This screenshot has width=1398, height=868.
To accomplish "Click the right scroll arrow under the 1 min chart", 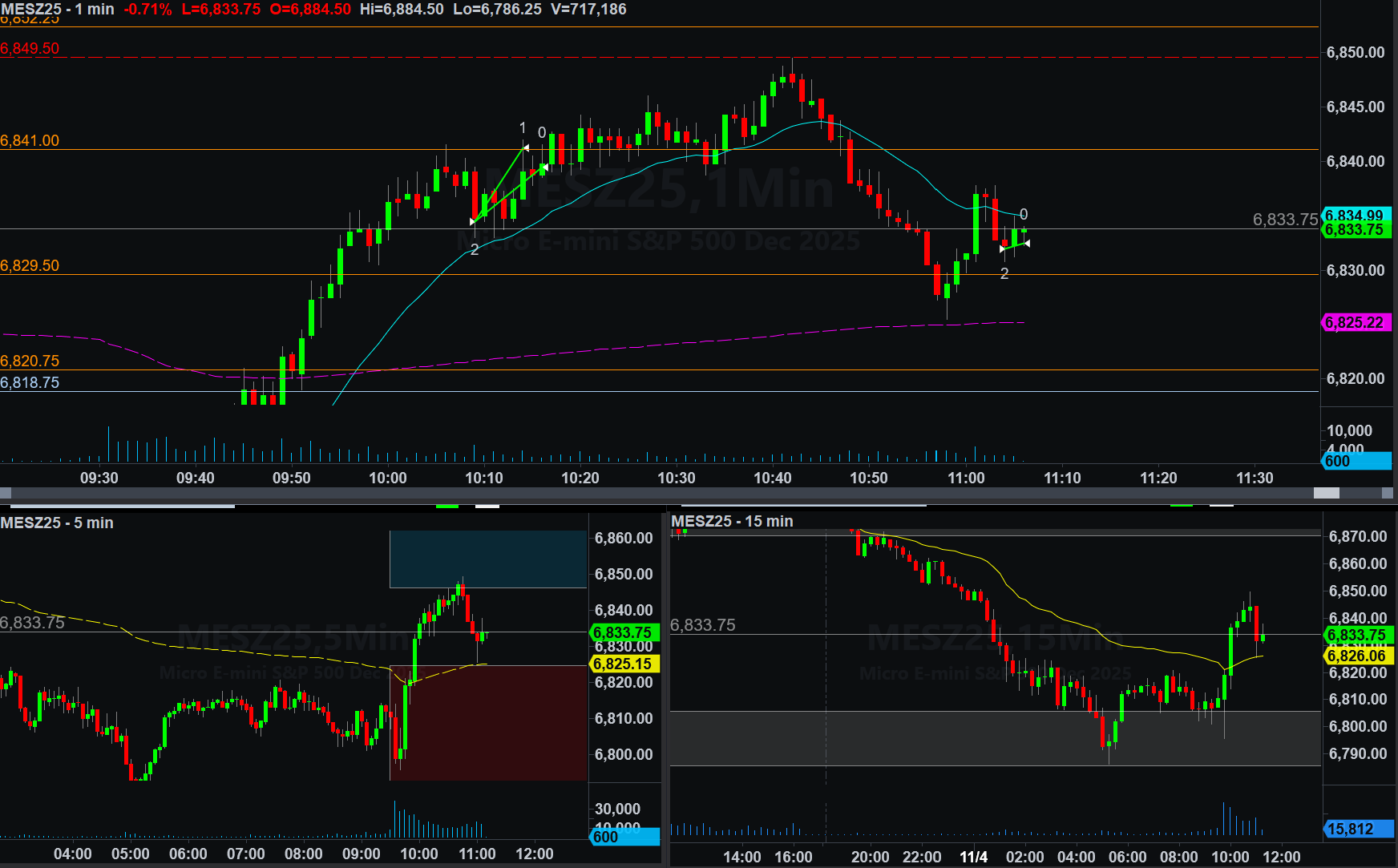I will pyautogui.click(x=1389, y=493).
